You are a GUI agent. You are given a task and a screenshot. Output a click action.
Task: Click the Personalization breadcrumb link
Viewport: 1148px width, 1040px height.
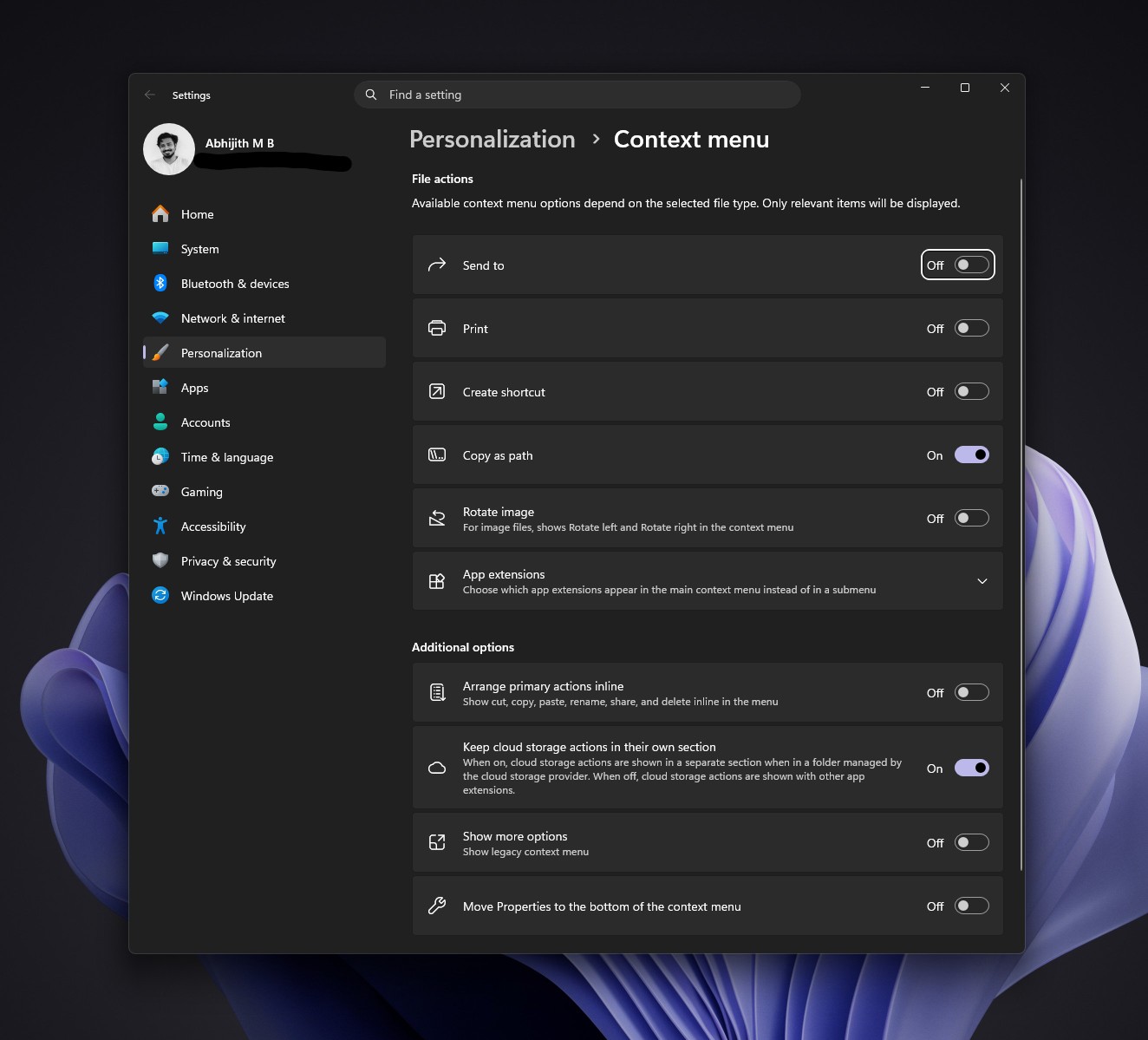click(x=492, y=139)
